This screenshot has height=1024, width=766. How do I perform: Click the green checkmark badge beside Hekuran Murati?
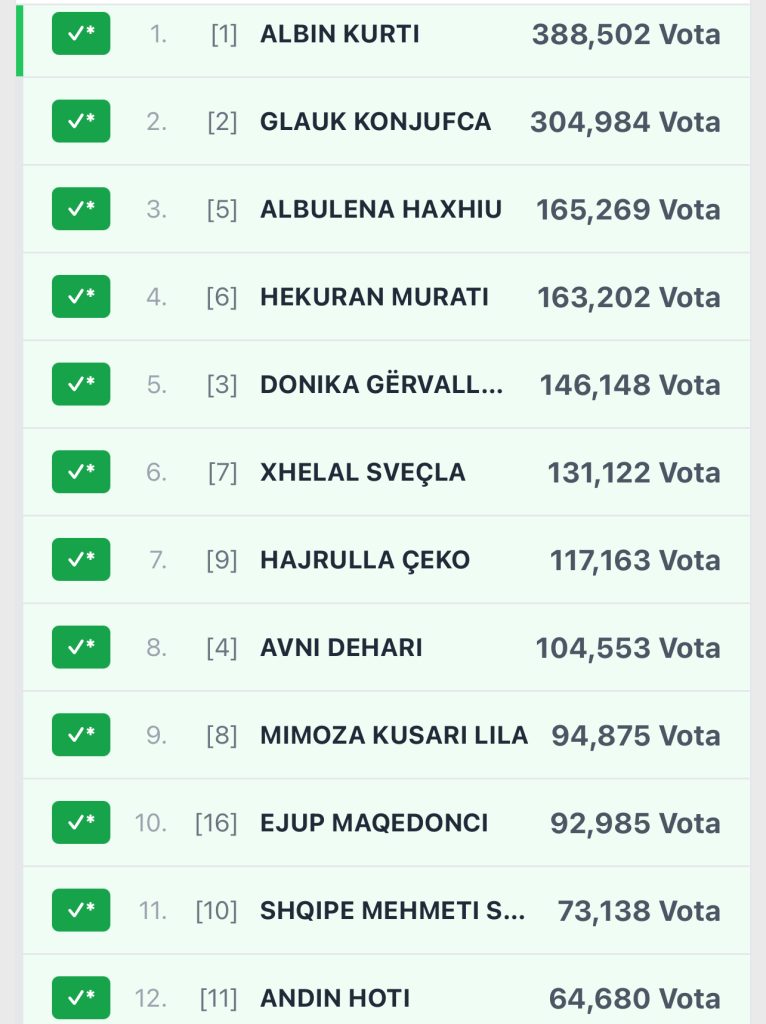(x=81, y=297)
